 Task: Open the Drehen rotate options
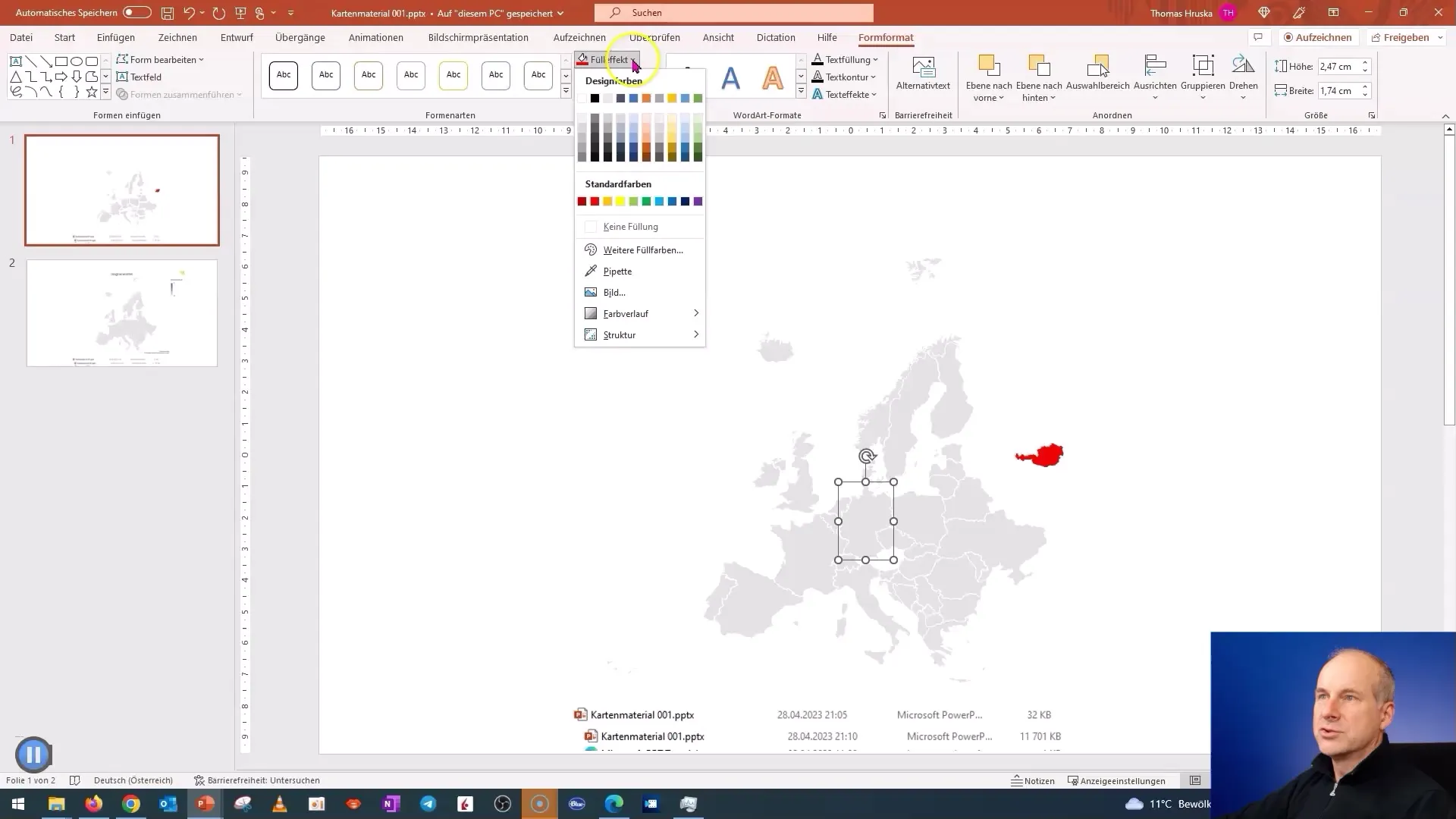(x=1243, y=77)
